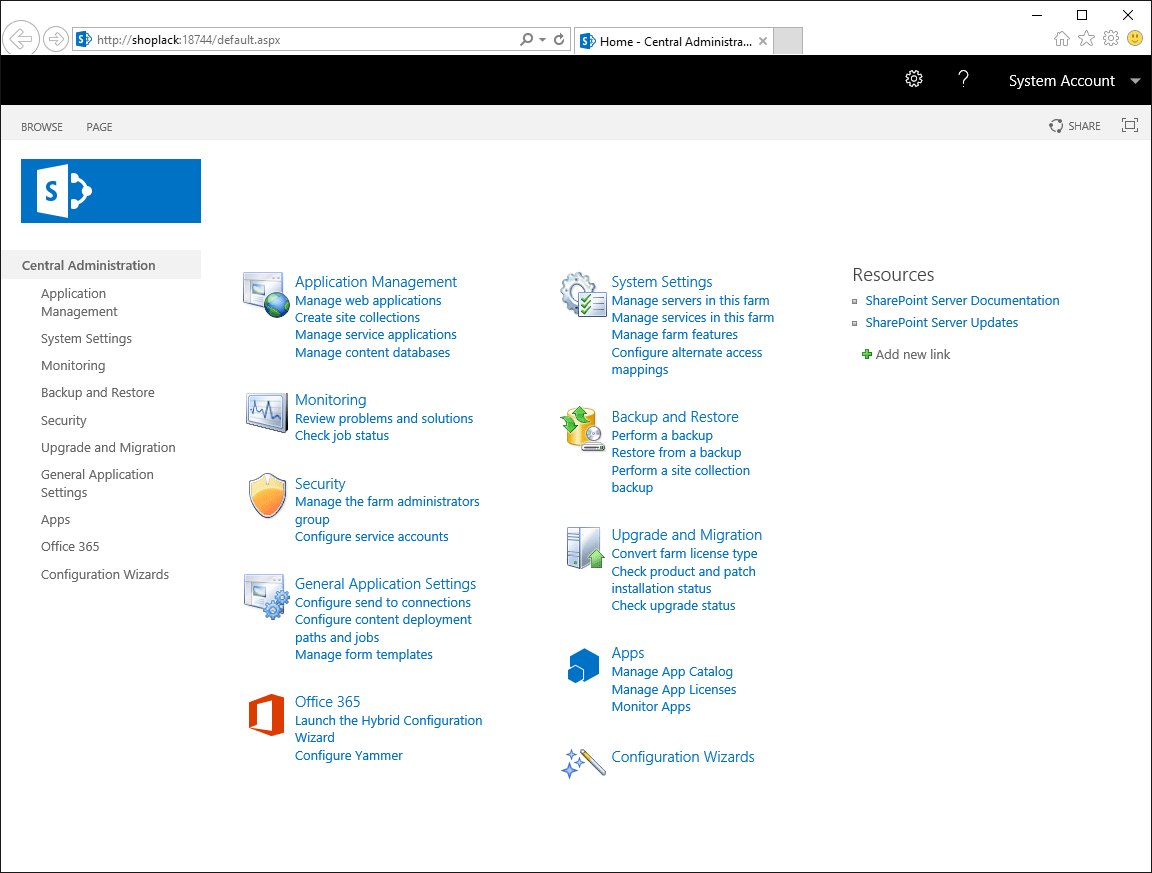This screenshot has width=1152, height=873.
Task: Refresh the page in address bar
Action: point(559,40)
